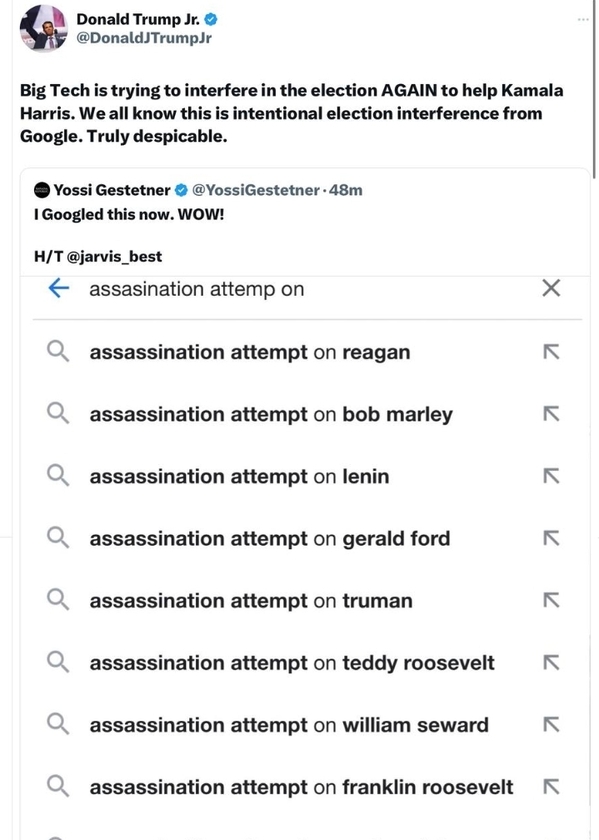This screenshot has width=599, height=840.
Task: Click magnifier icon next to 'reagan' suggestion
Action: (x=58, y=352)
